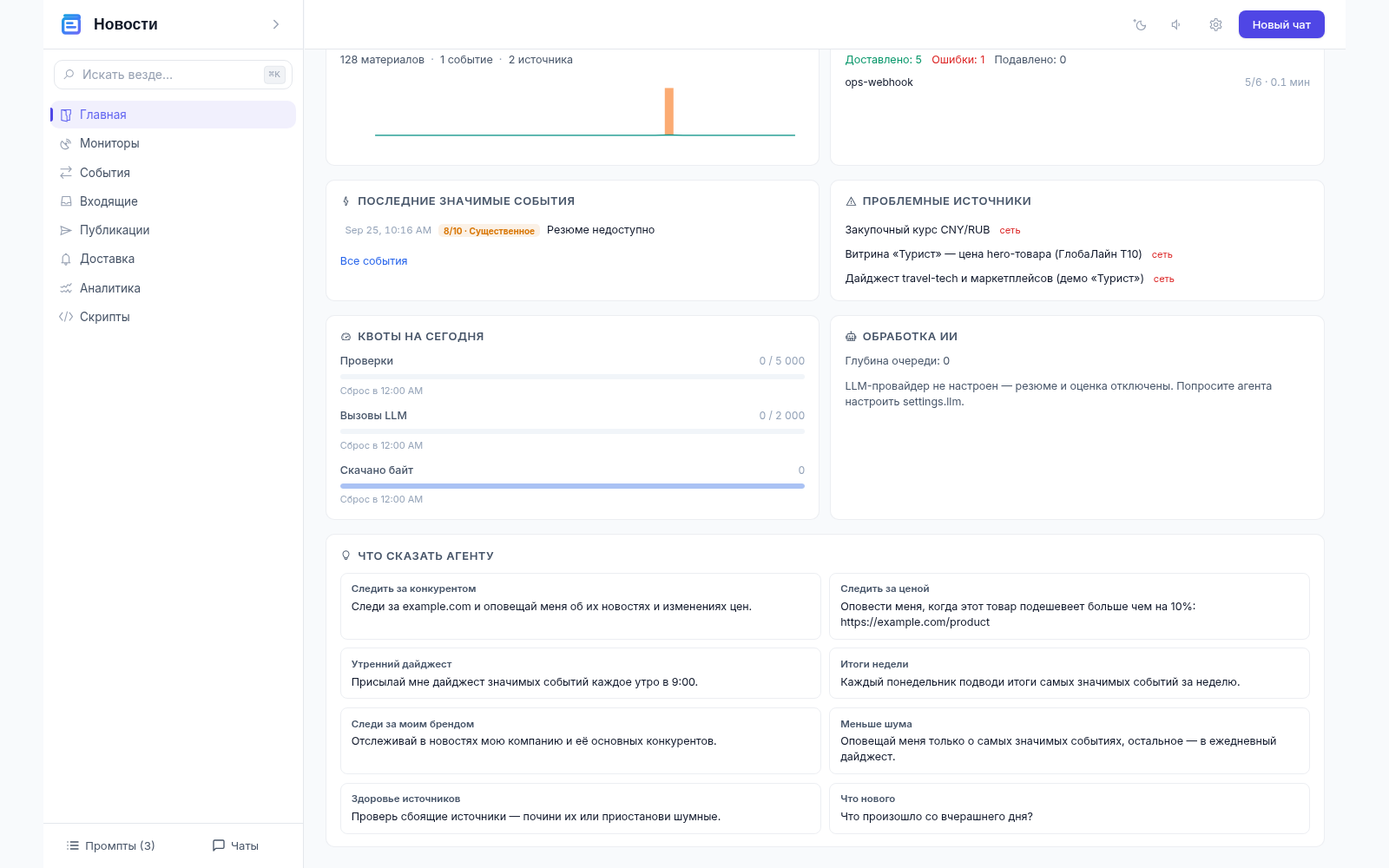
Task: Focus the Искать везде search field
Action: pos(173,75)
